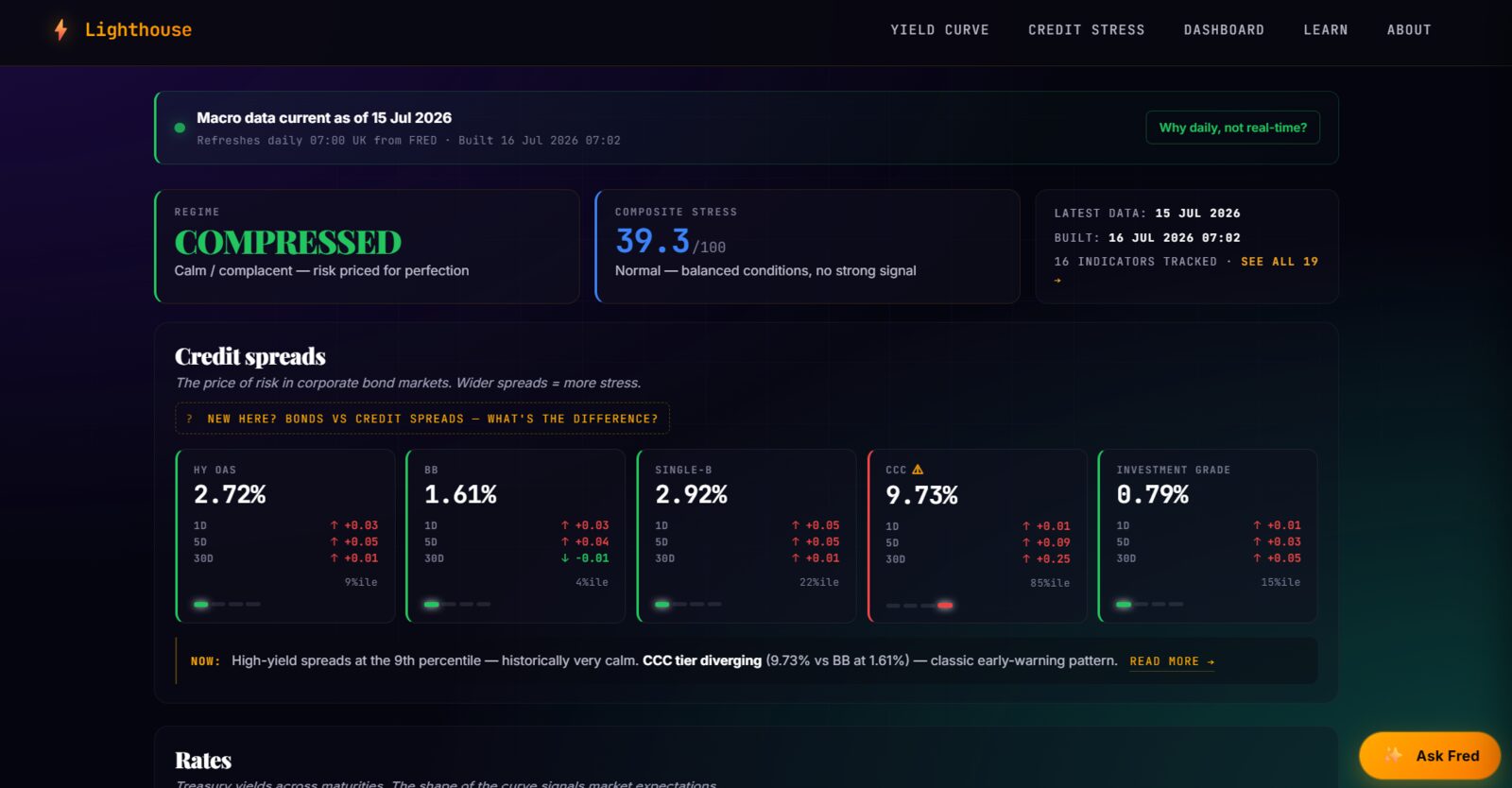The image size is (1512, 788).
Task: Click the Lighthouse brand name
Action: (x=138, y=30)
